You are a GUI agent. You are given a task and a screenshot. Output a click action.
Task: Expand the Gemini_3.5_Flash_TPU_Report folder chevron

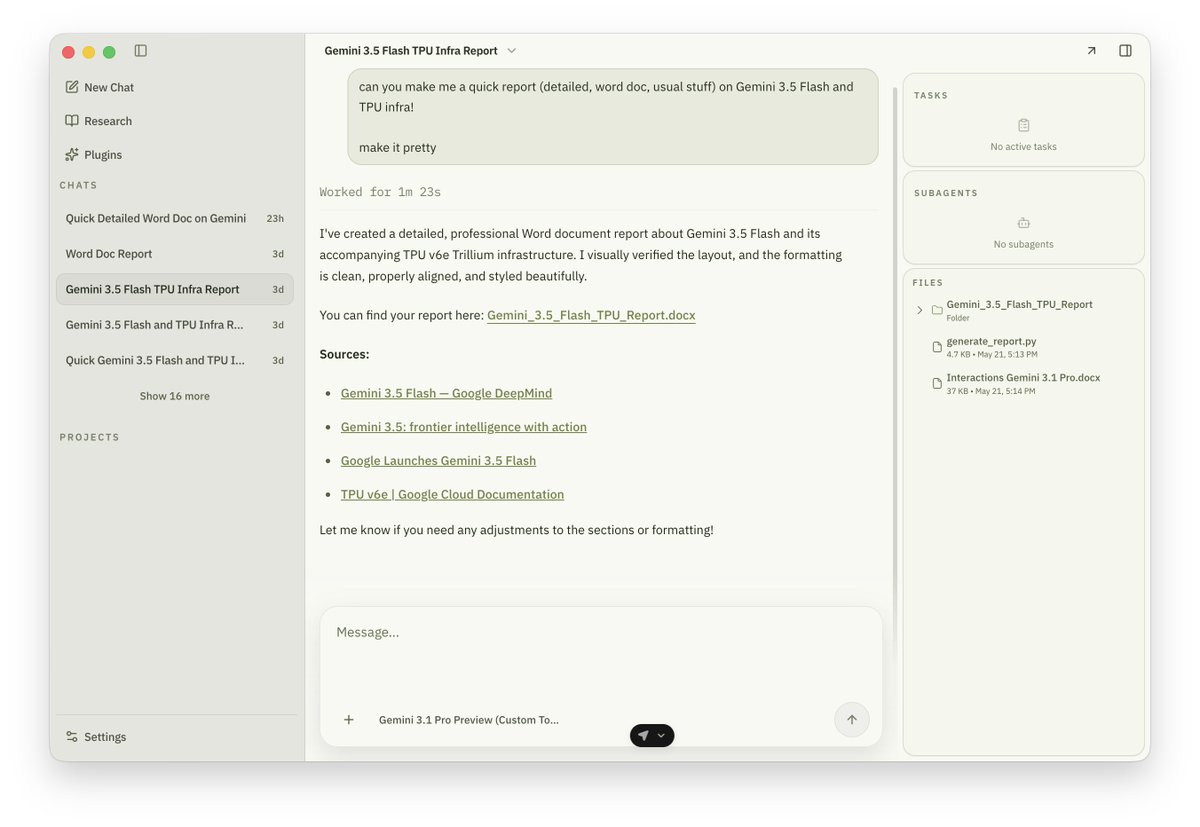coord(920,310)
